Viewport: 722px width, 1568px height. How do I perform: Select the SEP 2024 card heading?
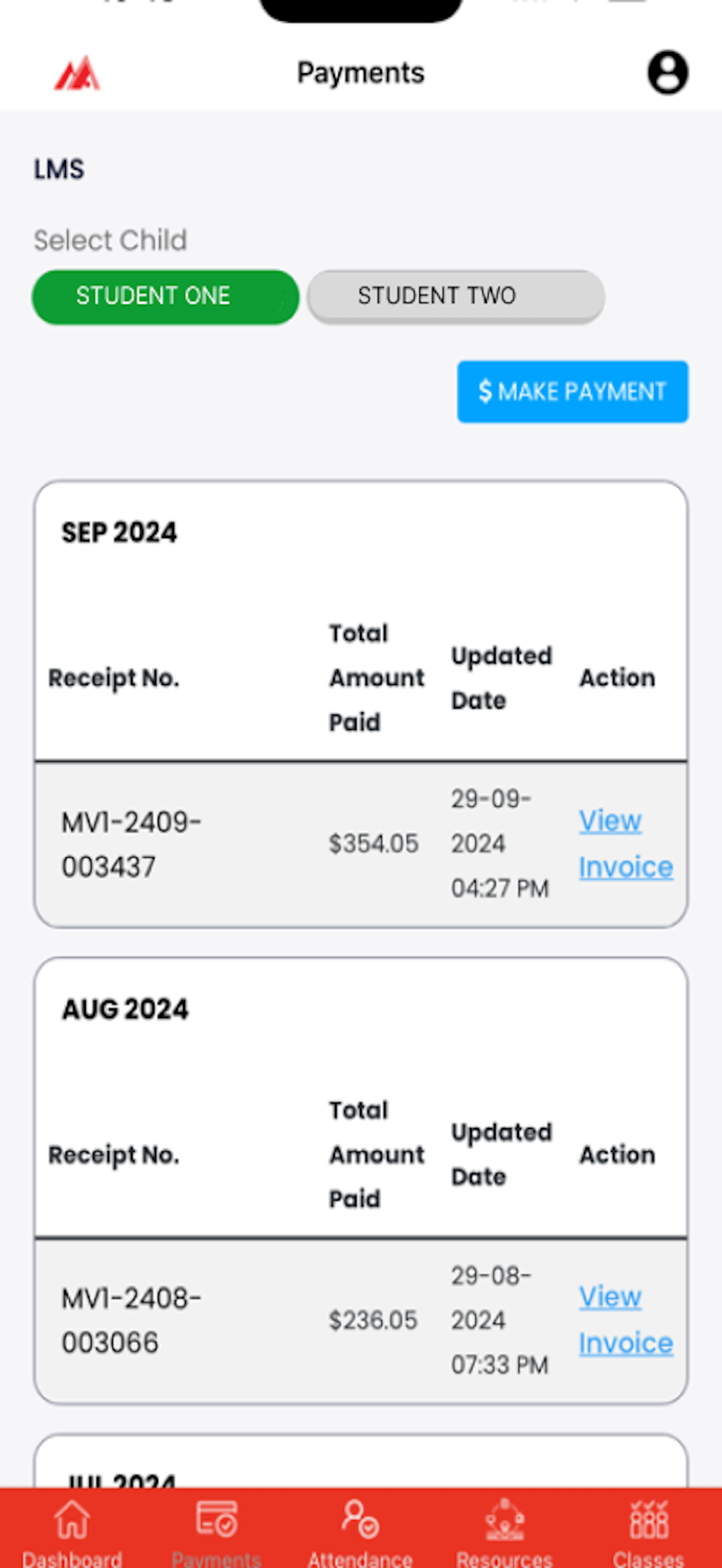coord(119,533)
